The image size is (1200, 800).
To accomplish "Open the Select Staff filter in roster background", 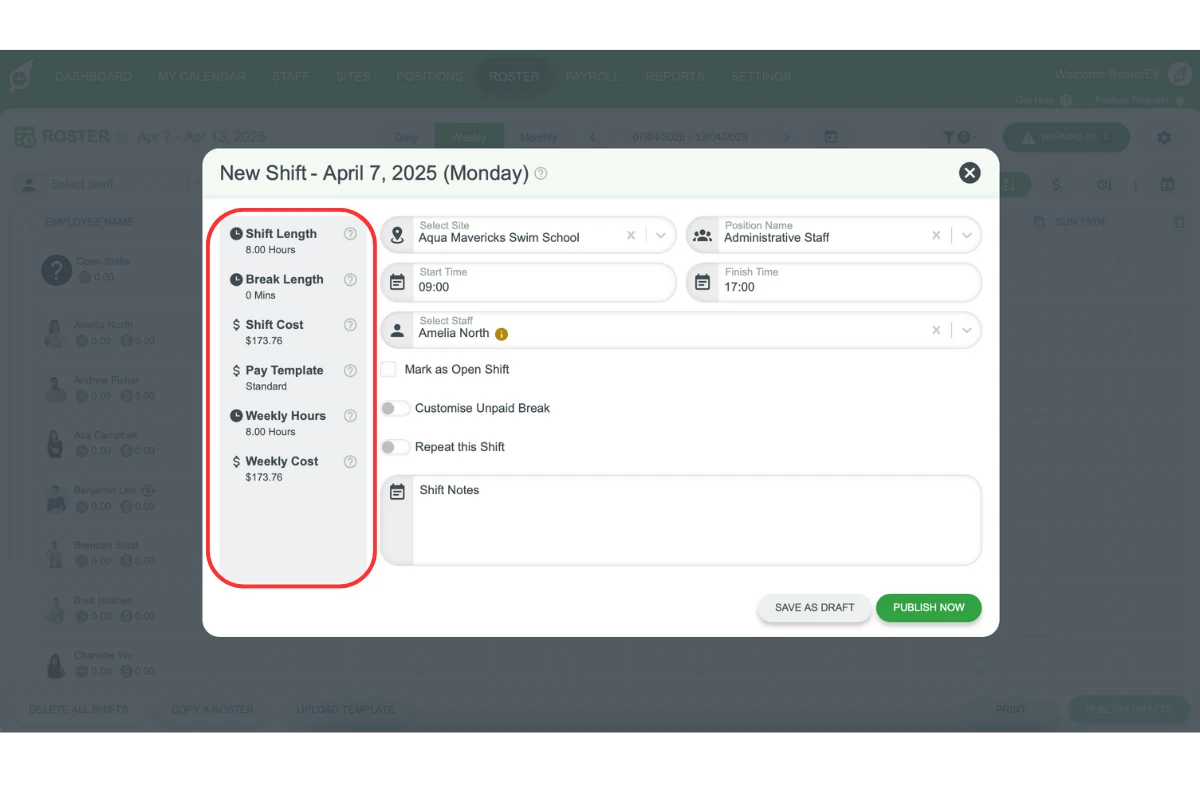I will point(105,185).
